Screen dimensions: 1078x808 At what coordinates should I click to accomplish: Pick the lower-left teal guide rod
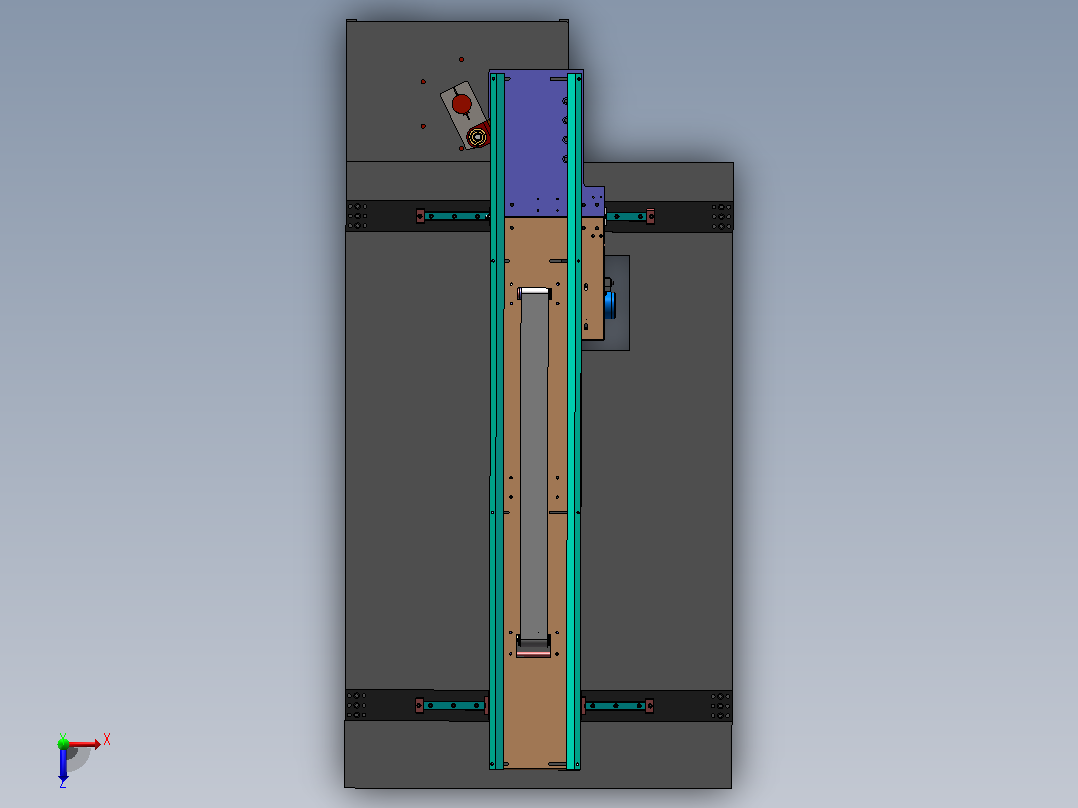(453, 705)
